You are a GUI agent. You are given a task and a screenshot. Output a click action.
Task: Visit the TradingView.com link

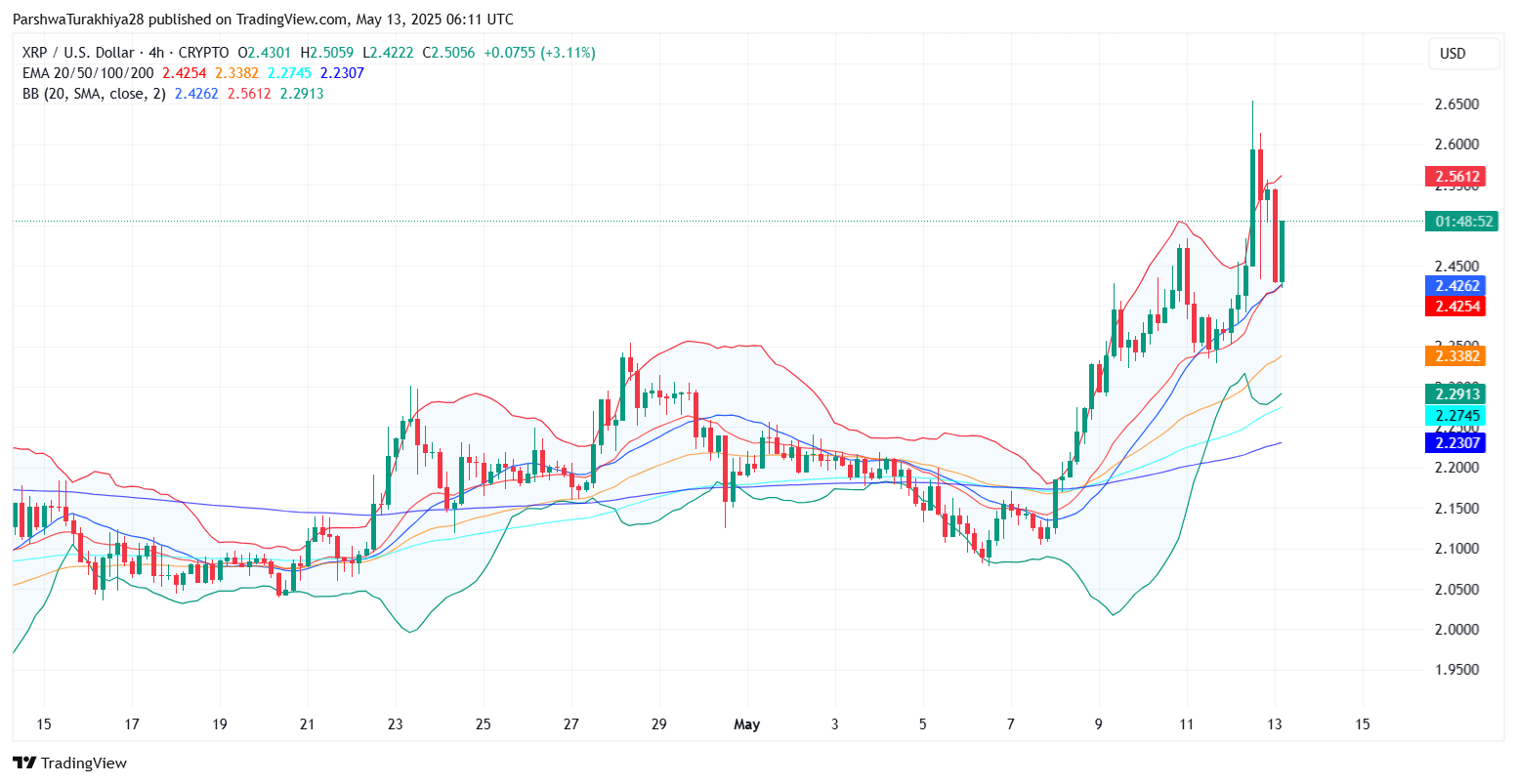point(292,19)
